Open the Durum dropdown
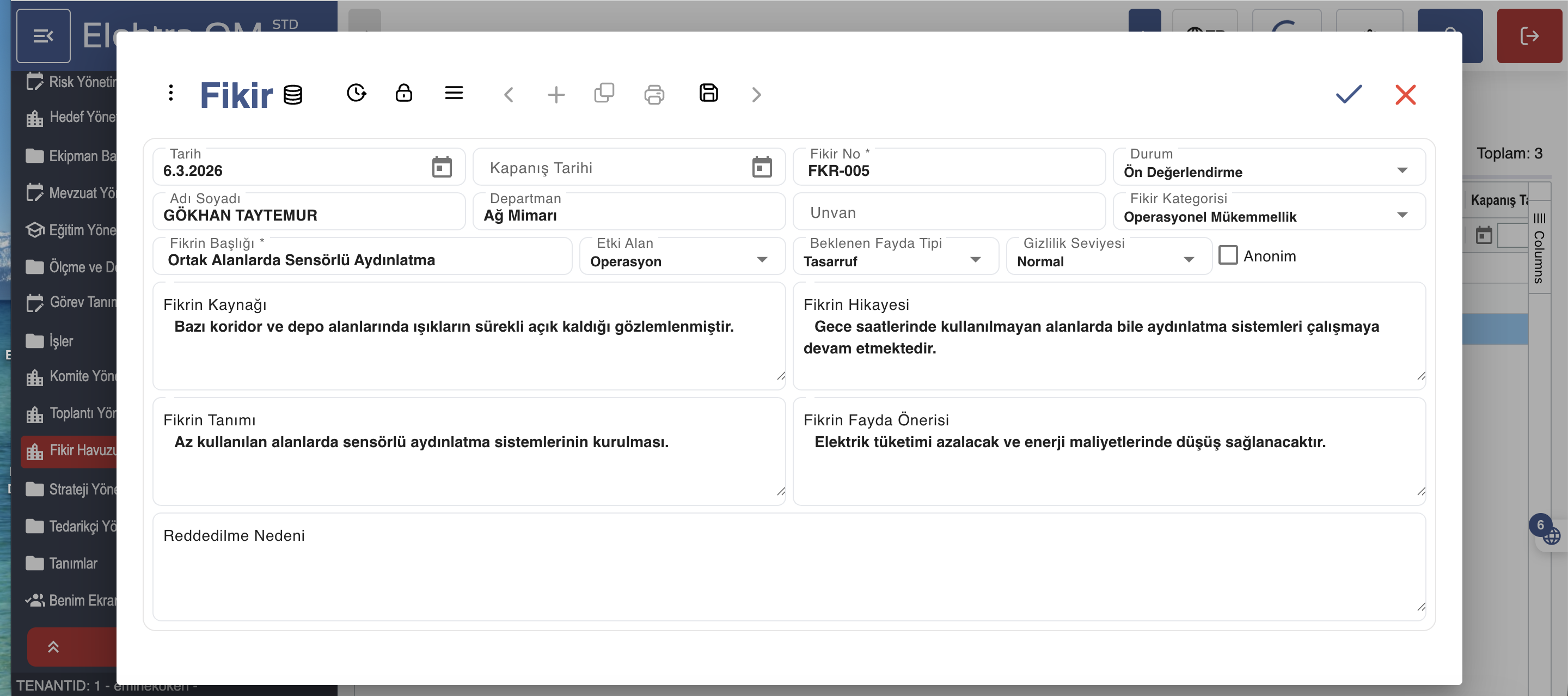Screen dimensions: 1568x696 [1402, 170]
